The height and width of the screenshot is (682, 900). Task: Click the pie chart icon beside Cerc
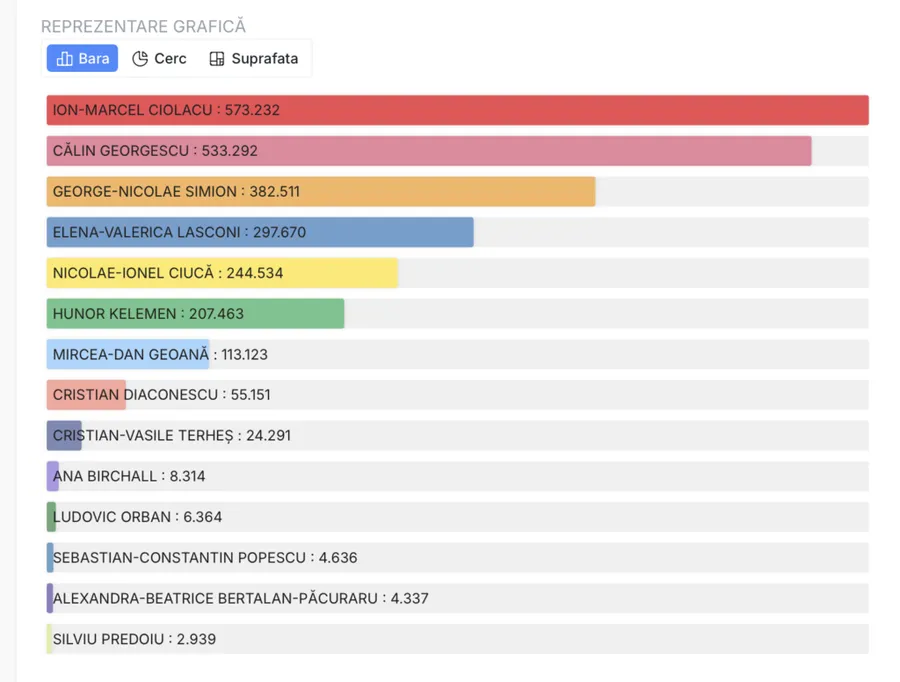(140, 59)
